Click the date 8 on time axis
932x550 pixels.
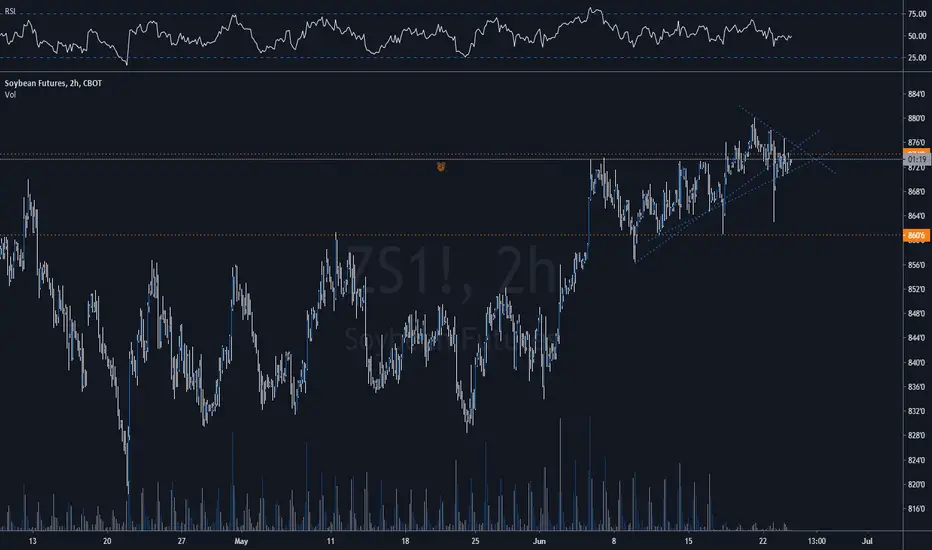pos(614,541)
